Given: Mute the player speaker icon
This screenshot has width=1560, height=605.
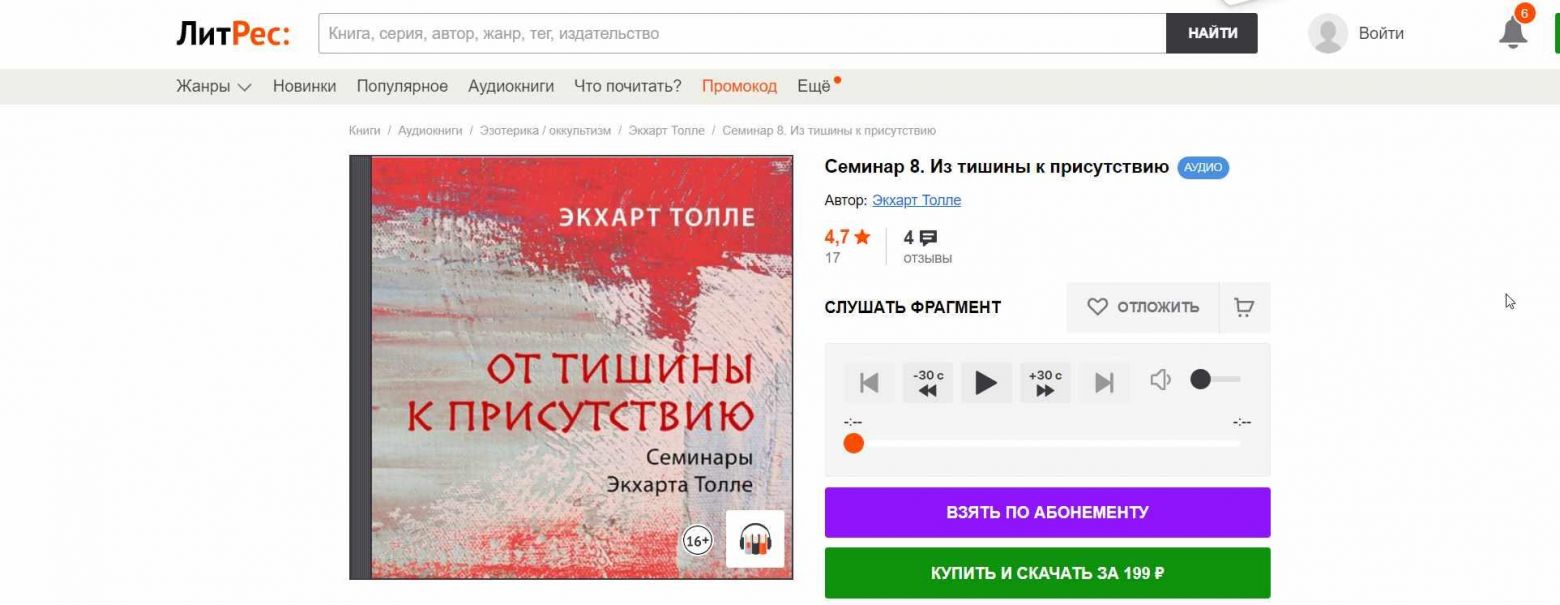Looking at the screenshot, I should point(1160,380).
